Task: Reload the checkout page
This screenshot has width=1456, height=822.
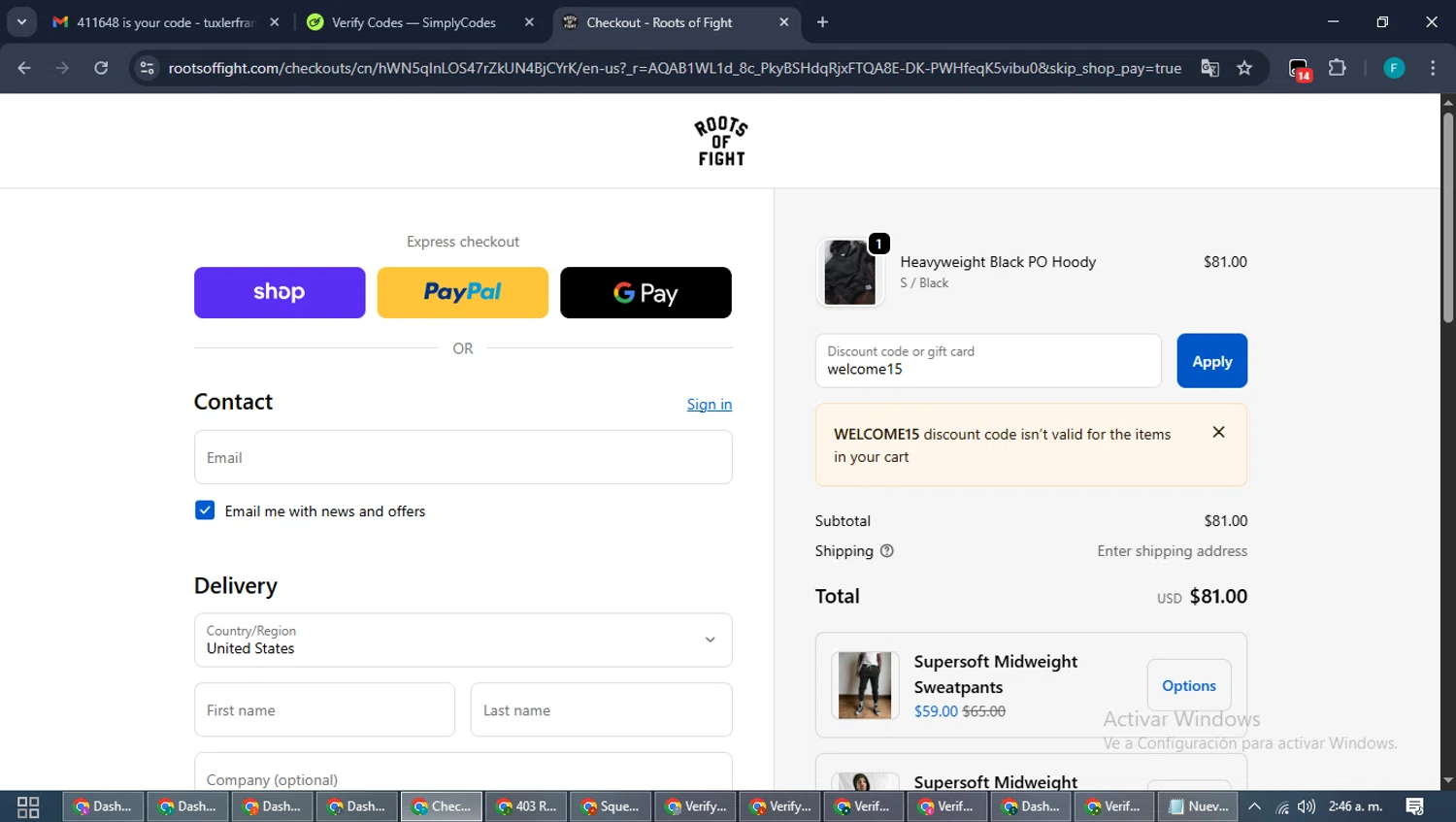Action: click(x=101, y=68)
